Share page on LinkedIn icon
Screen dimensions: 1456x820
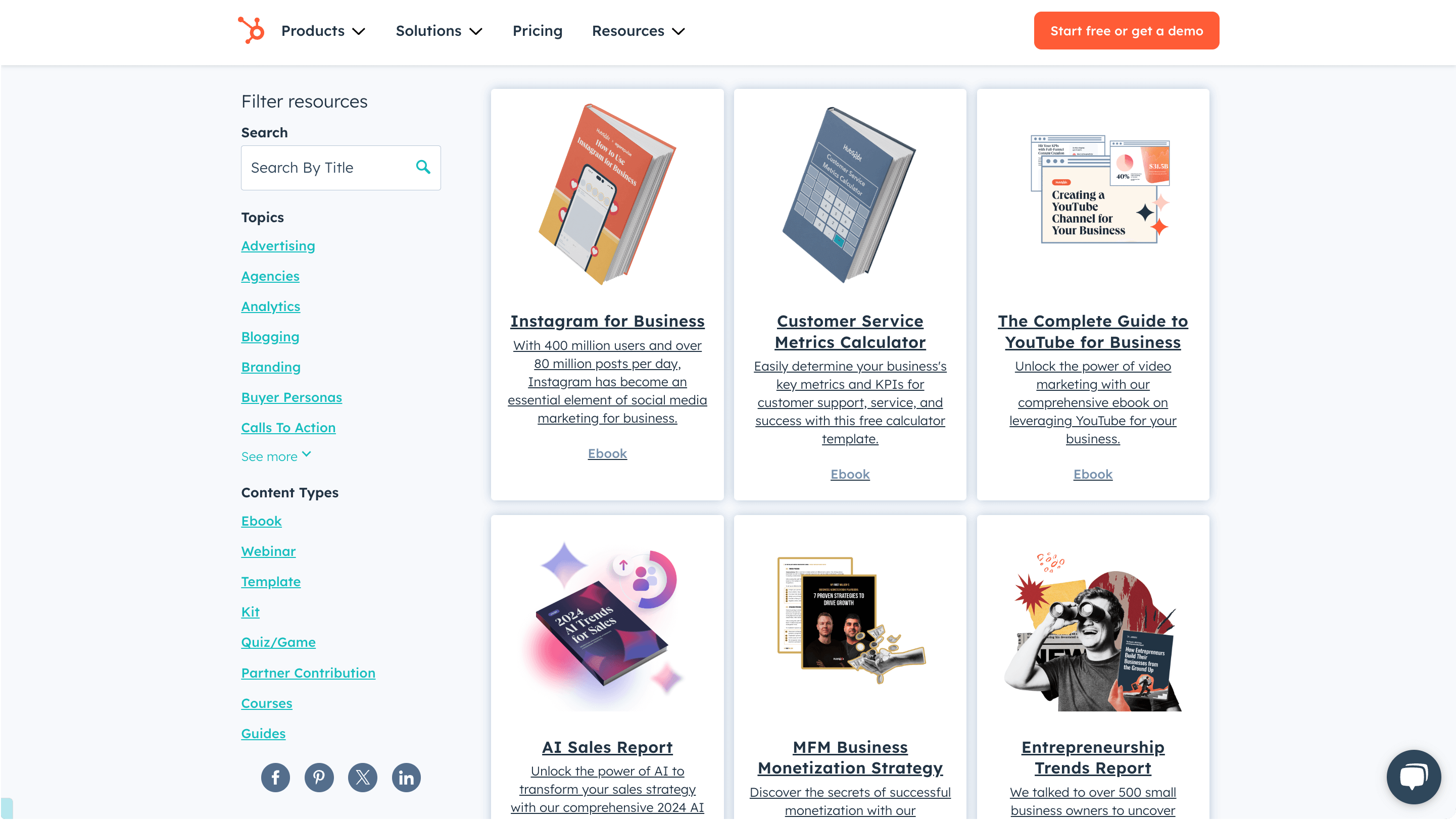pyautogui.click(x=406, y=778)
